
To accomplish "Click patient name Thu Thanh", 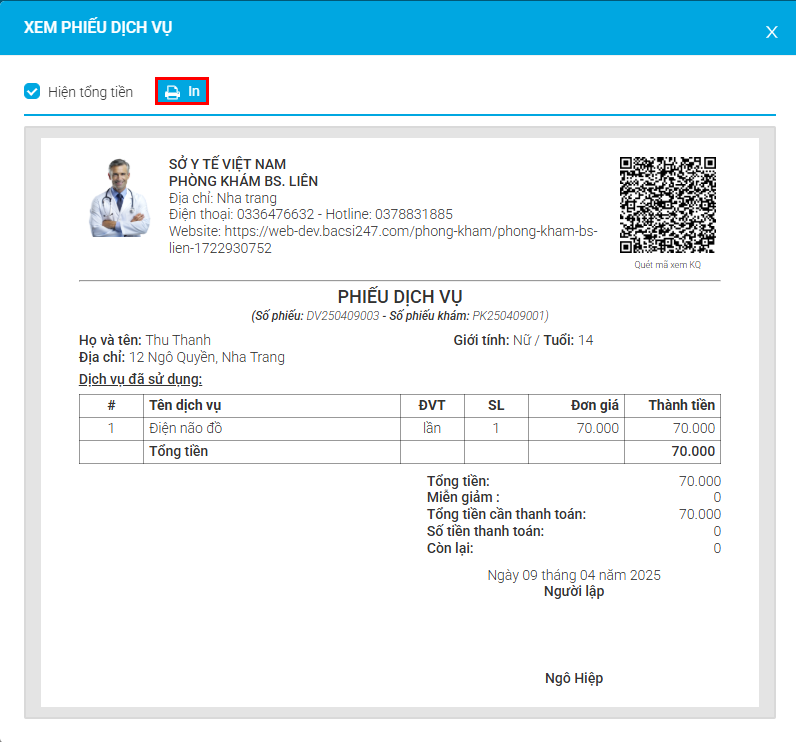I will (x=178, y=340).
